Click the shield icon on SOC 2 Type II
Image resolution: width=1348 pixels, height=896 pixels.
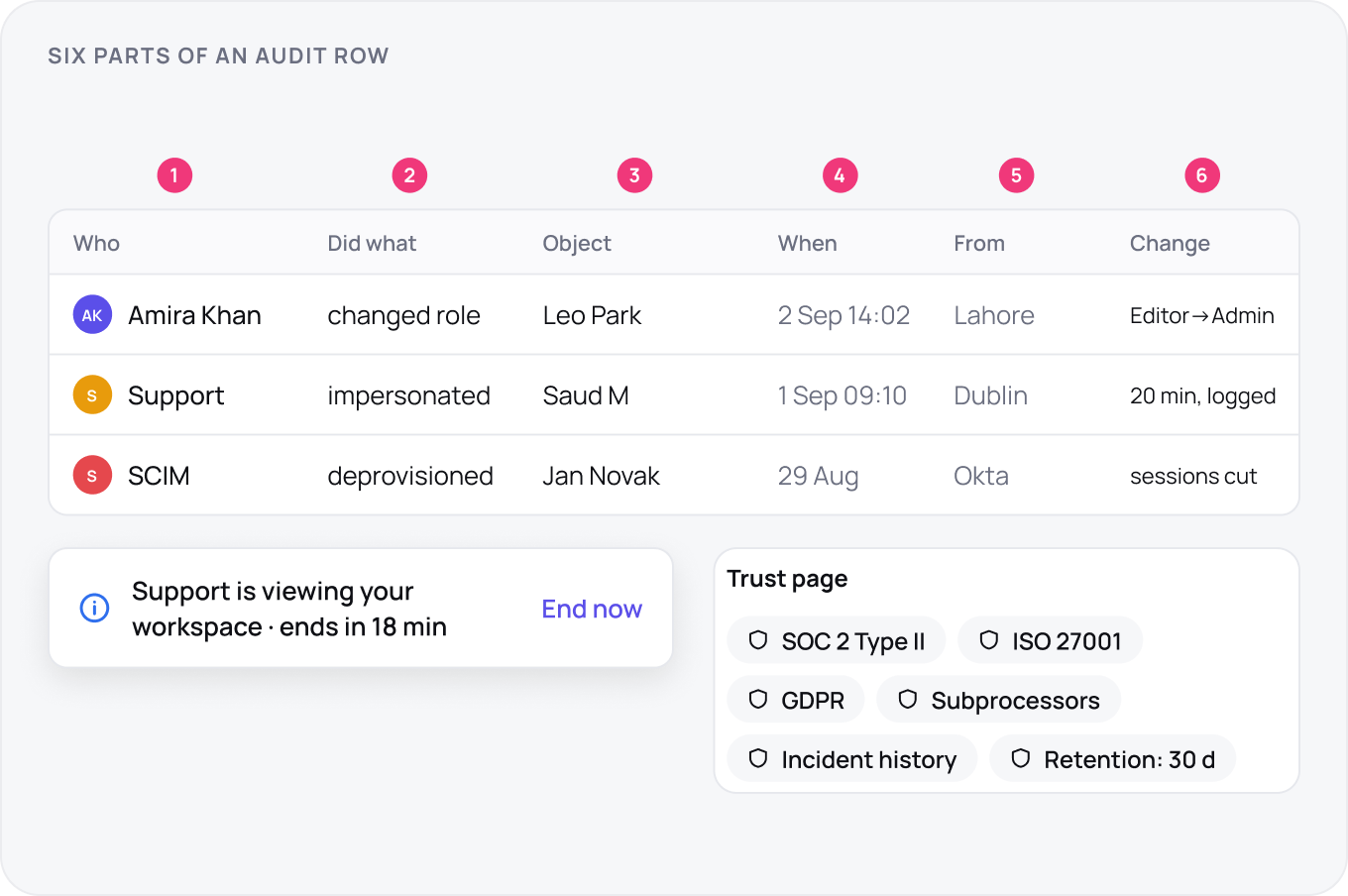[x=758, y=640]
